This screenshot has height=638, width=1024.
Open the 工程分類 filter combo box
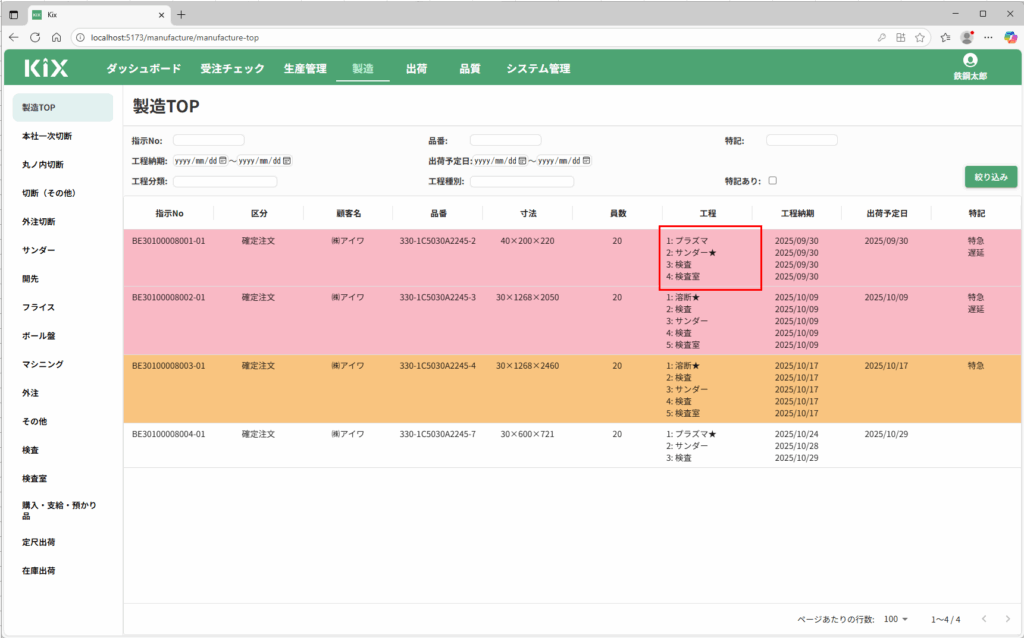(225, 182)
